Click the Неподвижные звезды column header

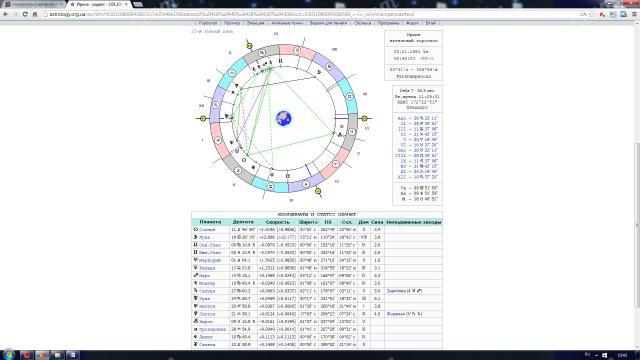point(413,222)
